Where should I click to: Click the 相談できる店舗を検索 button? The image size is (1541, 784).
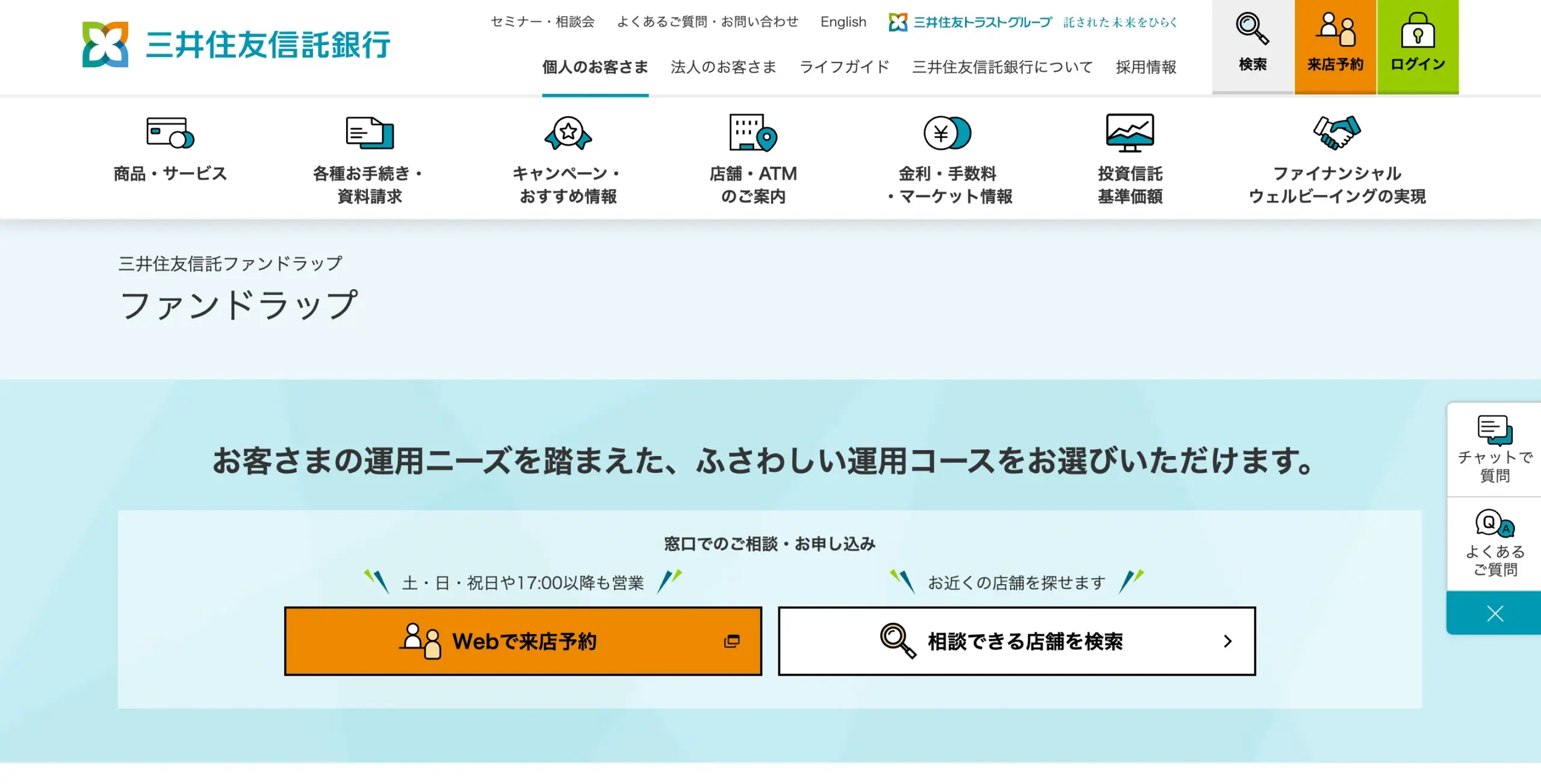[x=1017, y=641]
